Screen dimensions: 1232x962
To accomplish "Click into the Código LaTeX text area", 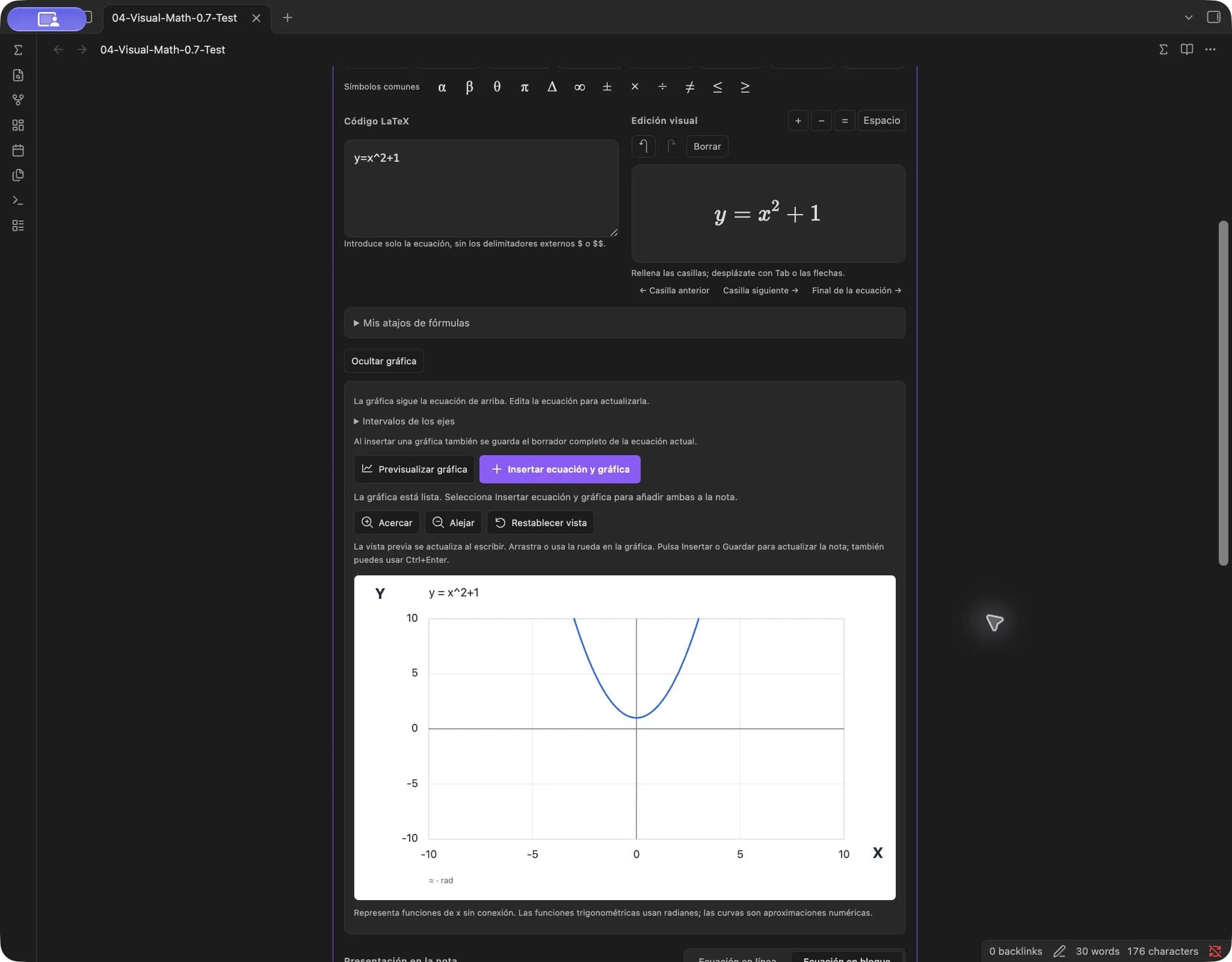I will click(x=481, y=188).
